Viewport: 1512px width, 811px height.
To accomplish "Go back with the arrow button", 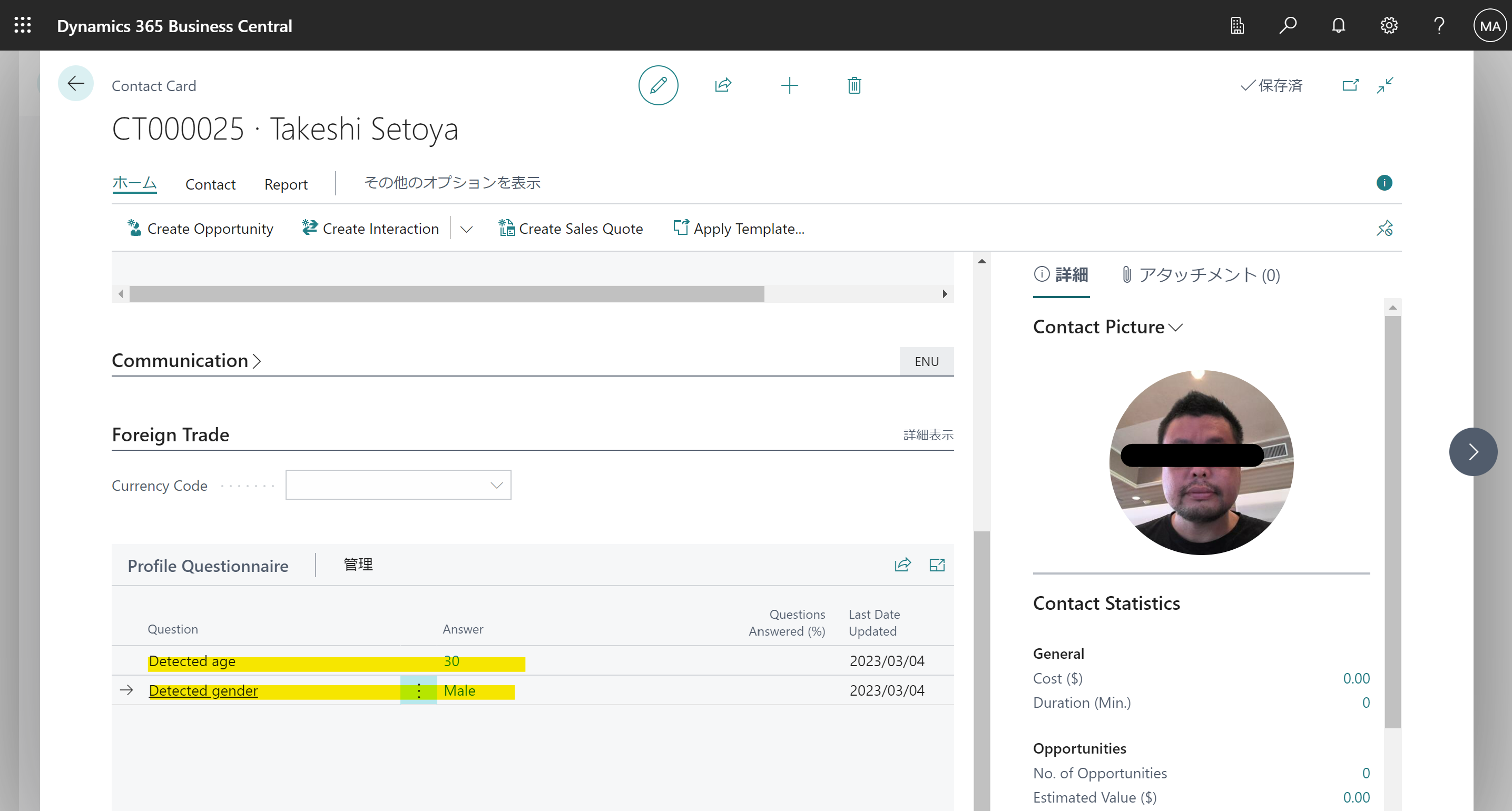I will click(76, 83).
